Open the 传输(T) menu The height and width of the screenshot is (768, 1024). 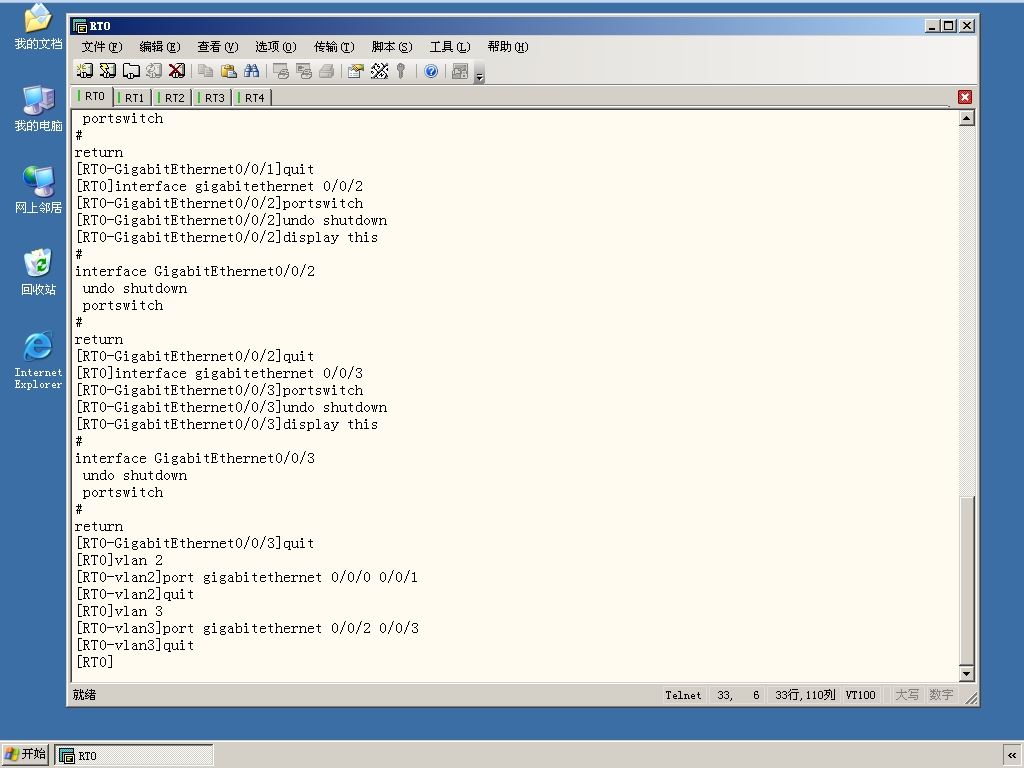tap(334, 47)
